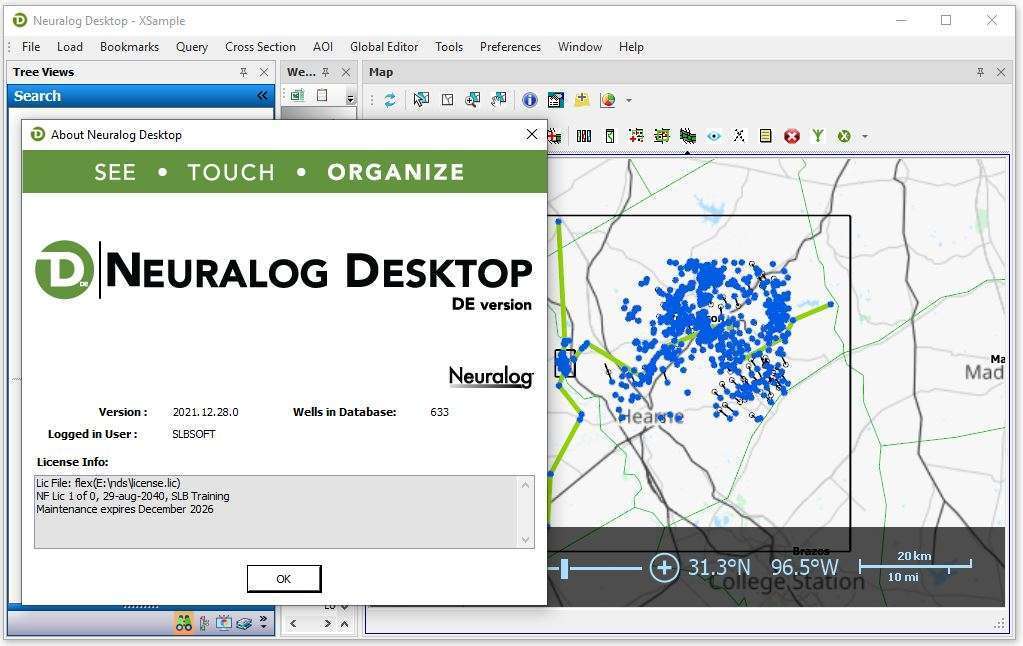Click the License Info scrollbar down arrow
The image size is (1023, 646).
[x=525, y=538]
